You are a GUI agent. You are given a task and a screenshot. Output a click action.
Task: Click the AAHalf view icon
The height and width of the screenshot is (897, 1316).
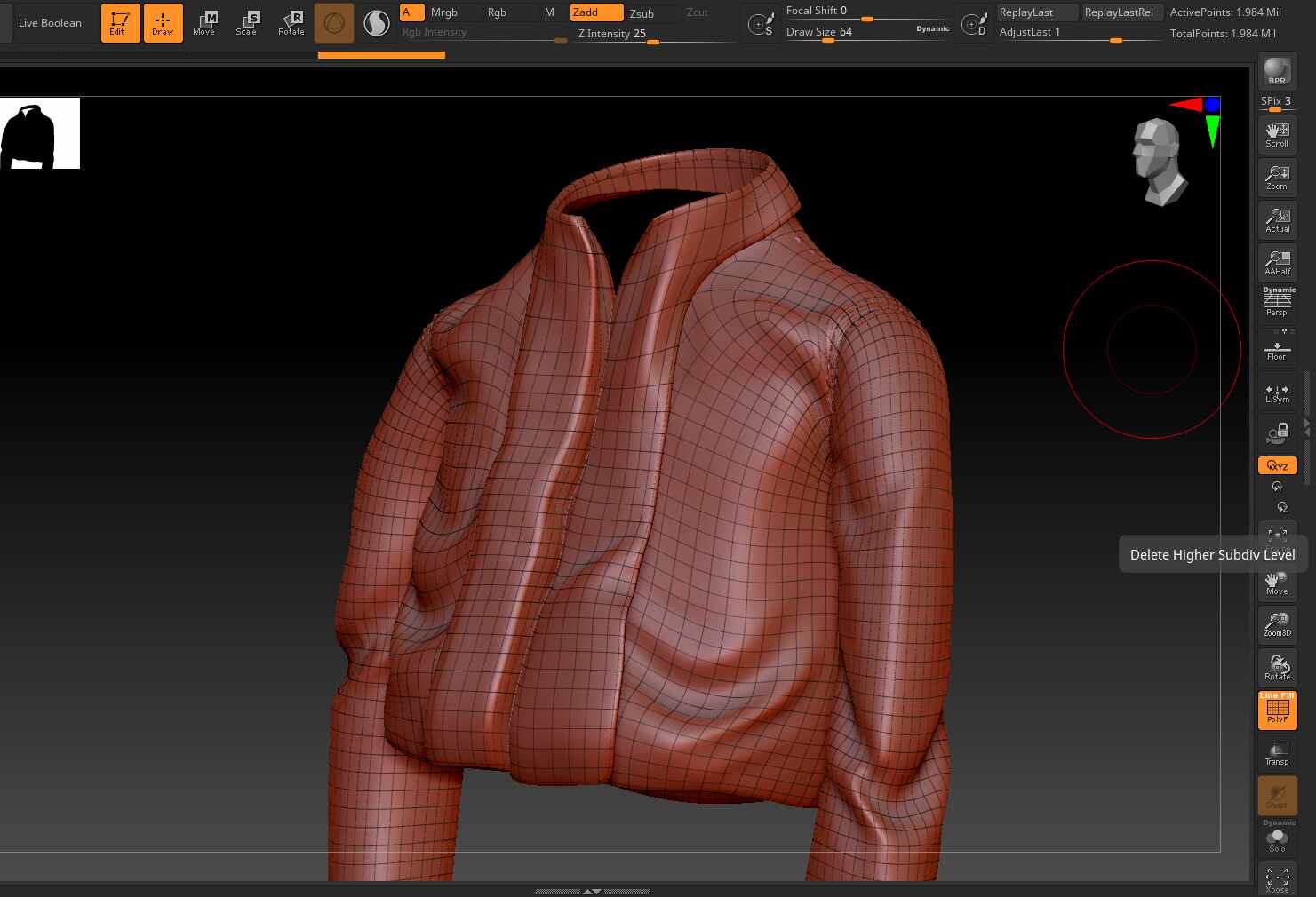1277,263
